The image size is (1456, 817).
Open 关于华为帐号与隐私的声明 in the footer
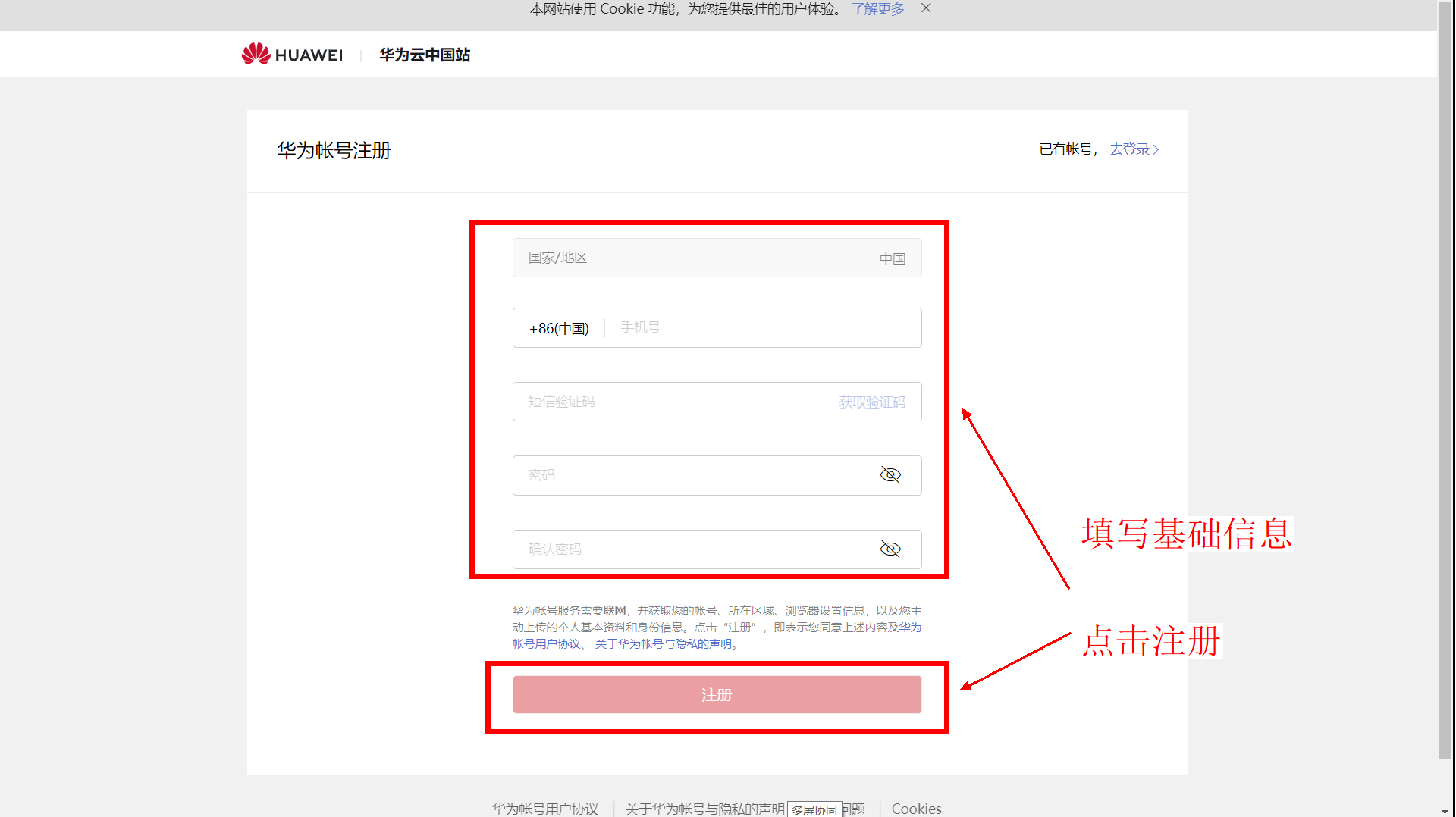pyautogui.click(x=704, y=809)
